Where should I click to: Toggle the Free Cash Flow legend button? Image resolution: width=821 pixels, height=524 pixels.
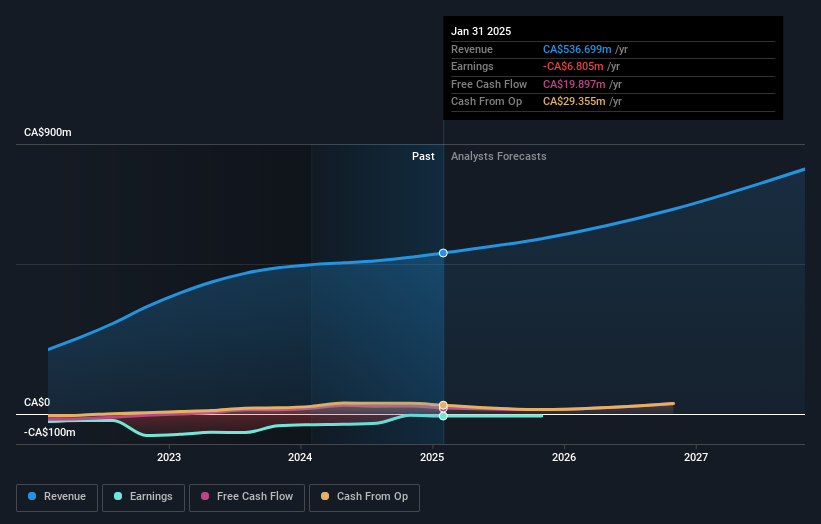coord(247,497)
